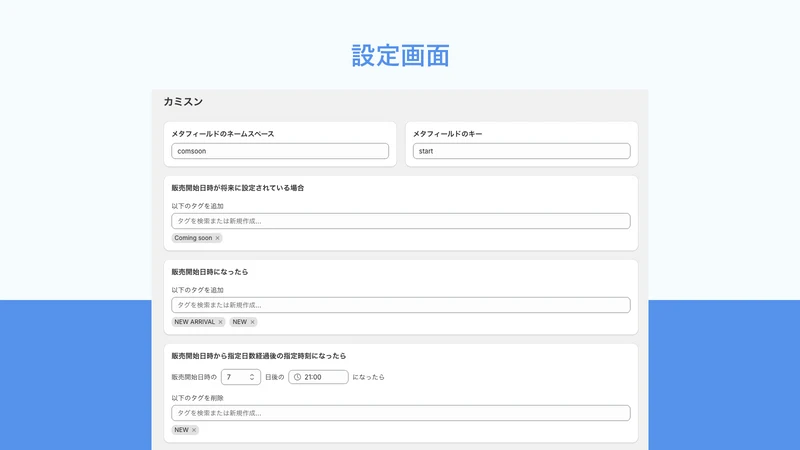Focus tag search field under 販売開始日時になったら
This screenshot has width=800, height=450.
tap(401, 305)
